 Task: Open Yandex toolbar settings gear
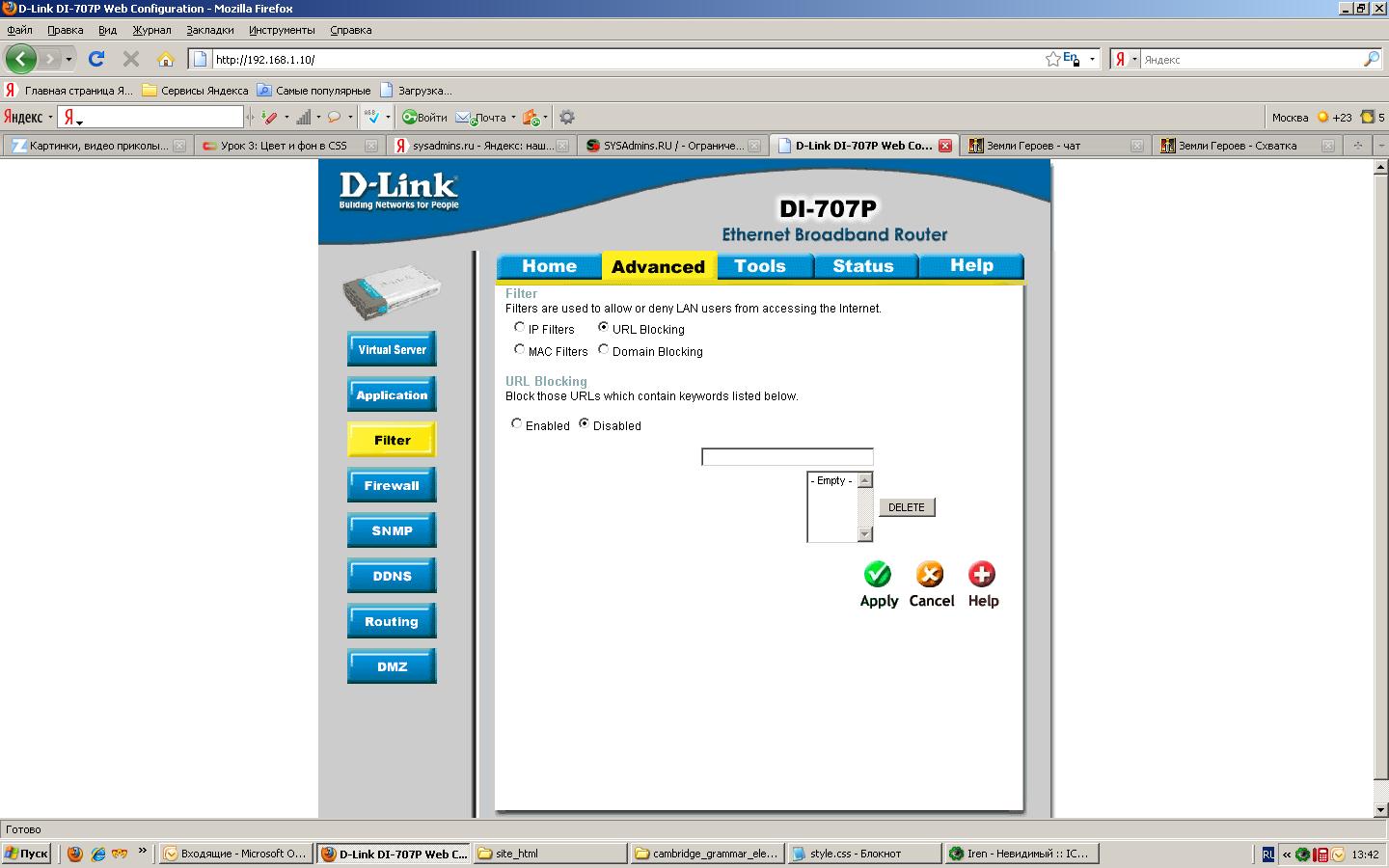pos(567,117)
